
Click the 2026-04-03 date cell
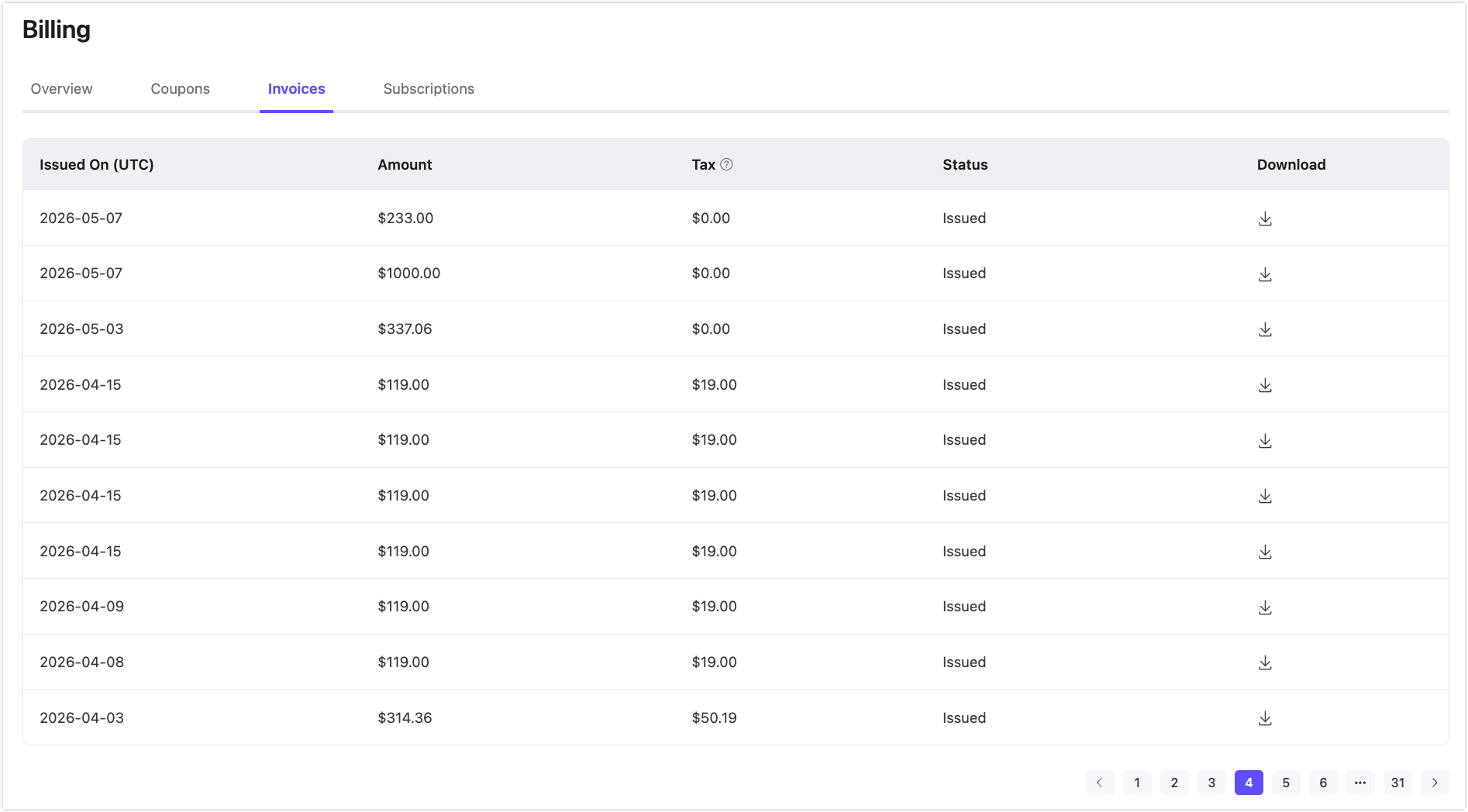coord(81,718)
